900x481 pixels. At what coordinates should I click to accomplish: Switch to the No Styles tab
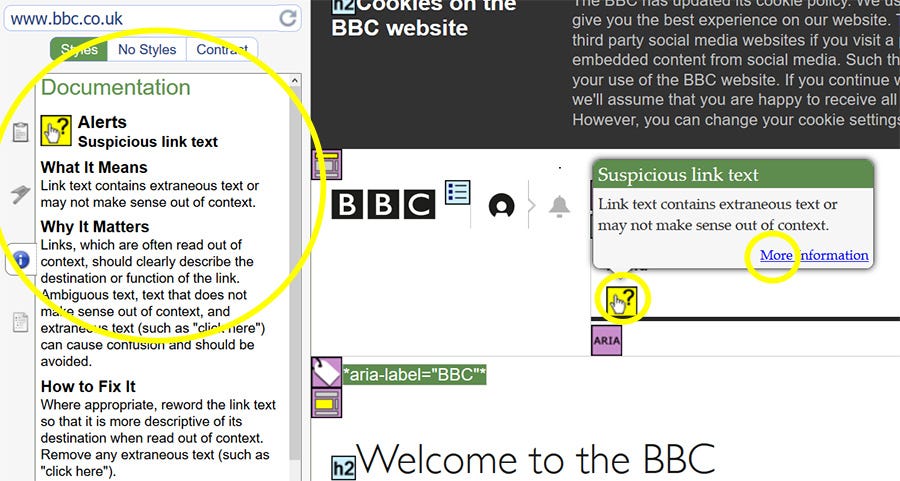pos(147,49)
